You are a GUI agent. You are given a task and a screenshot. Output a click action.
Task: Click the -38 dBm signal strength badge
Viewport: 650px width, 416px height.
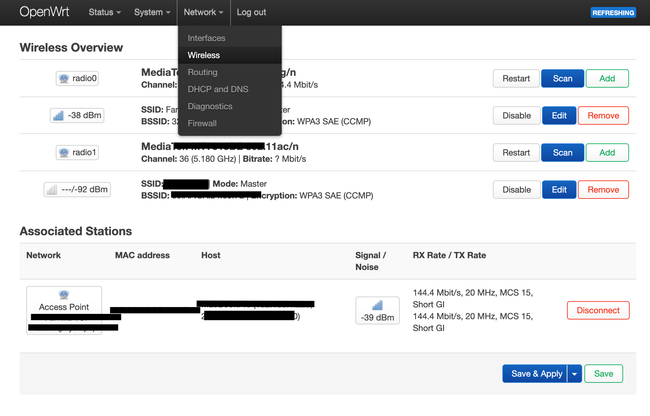pyautogui.click(x=77, y=115)
